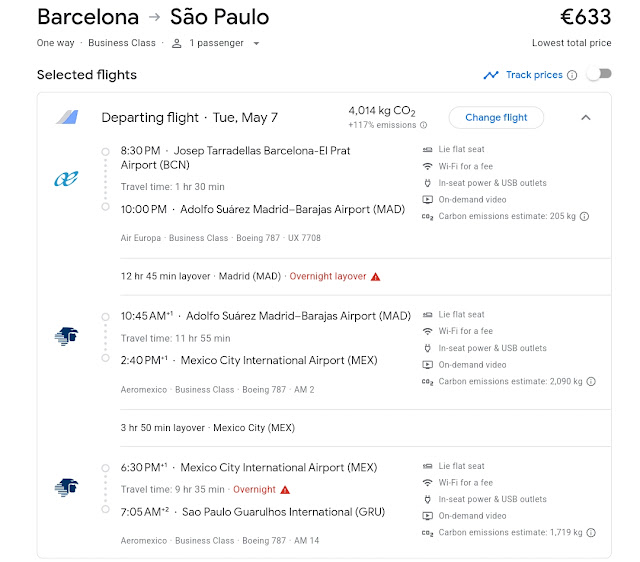This screenshot has width=640, height=562.
Task: Click info icon beside 2,090 kg emissions estimate
Action: [592, 381]
